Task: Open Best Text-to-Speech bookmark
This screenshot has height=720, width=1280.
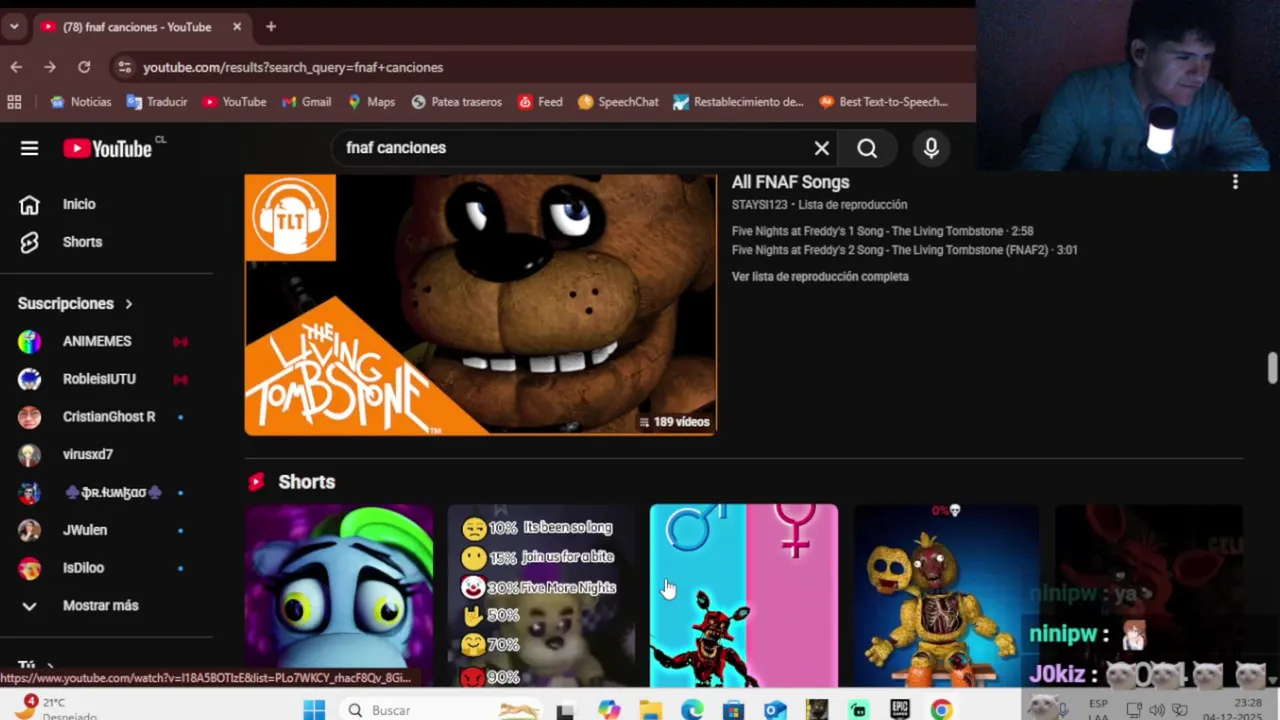Action: (883, 102)
